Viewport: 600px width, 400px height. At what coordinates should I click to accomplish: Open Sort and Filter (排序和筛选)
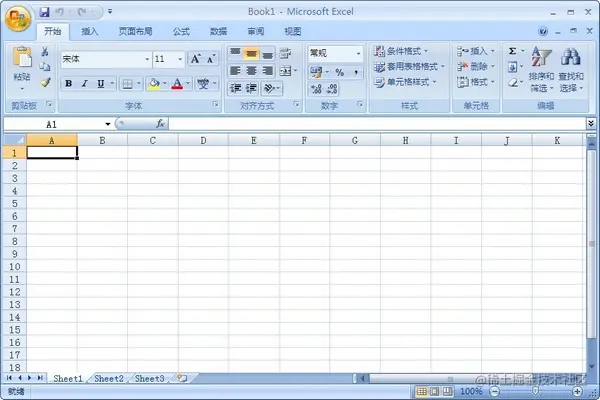click(x=541, y=70)
